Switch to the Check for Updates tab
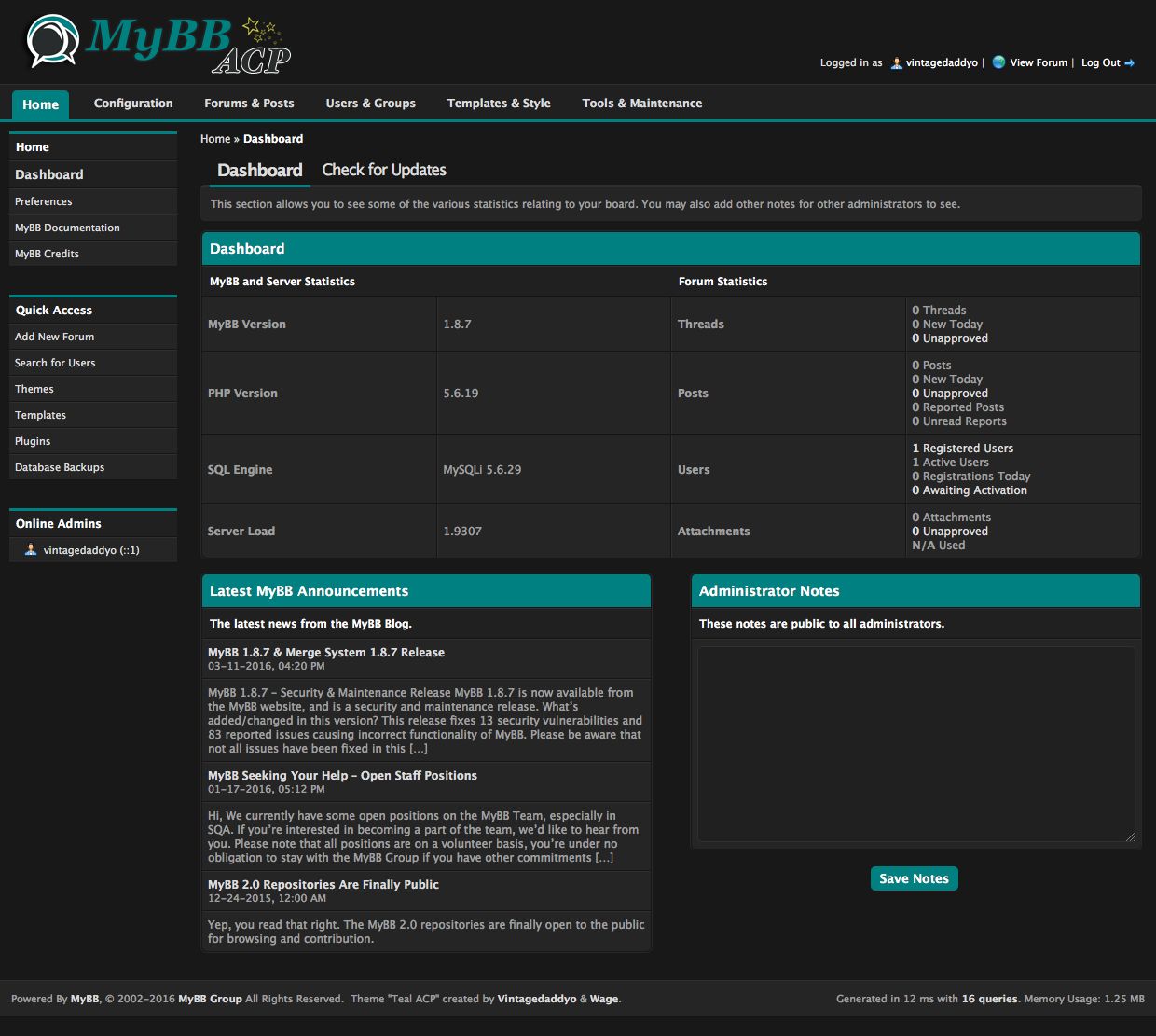The height and width of the screenshot is (1036, 1156). pyautogui.click(x=384, y=170)
